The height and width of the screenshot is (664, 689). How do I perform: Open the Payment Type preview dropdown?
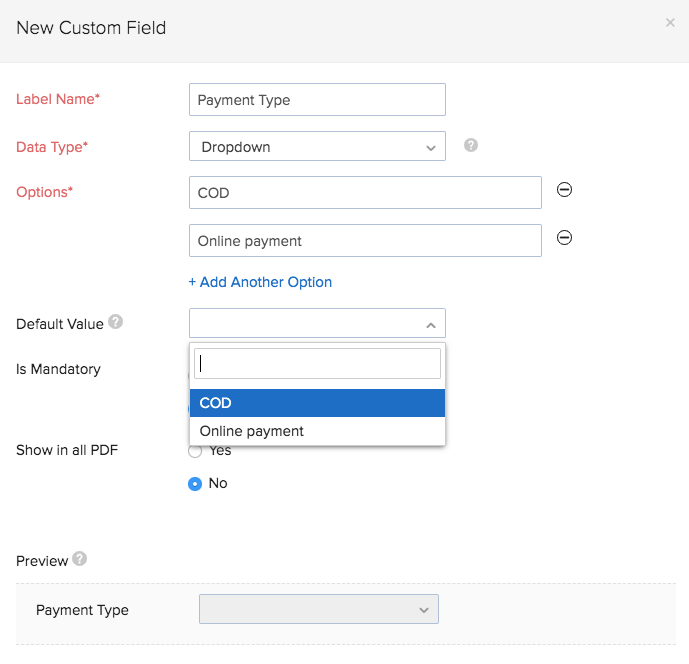click(x=319, y=609)
